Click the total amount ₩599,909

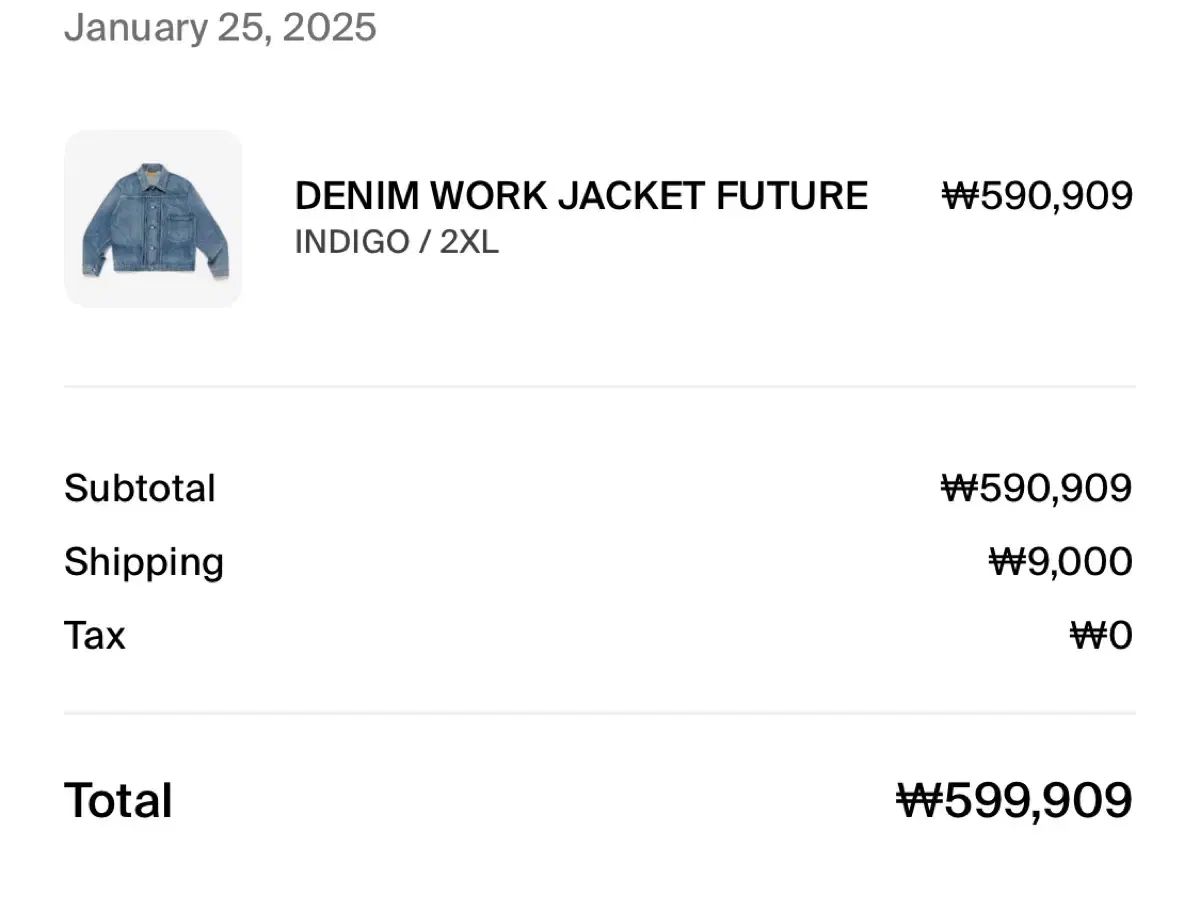click(x=1015, y=801)
